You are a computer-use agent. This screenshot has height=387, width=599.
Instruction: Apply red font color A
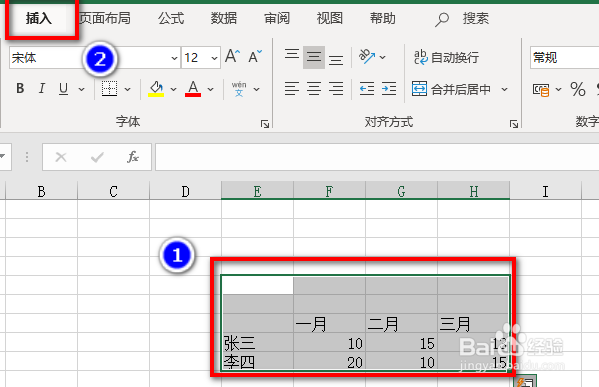(193, 89)
